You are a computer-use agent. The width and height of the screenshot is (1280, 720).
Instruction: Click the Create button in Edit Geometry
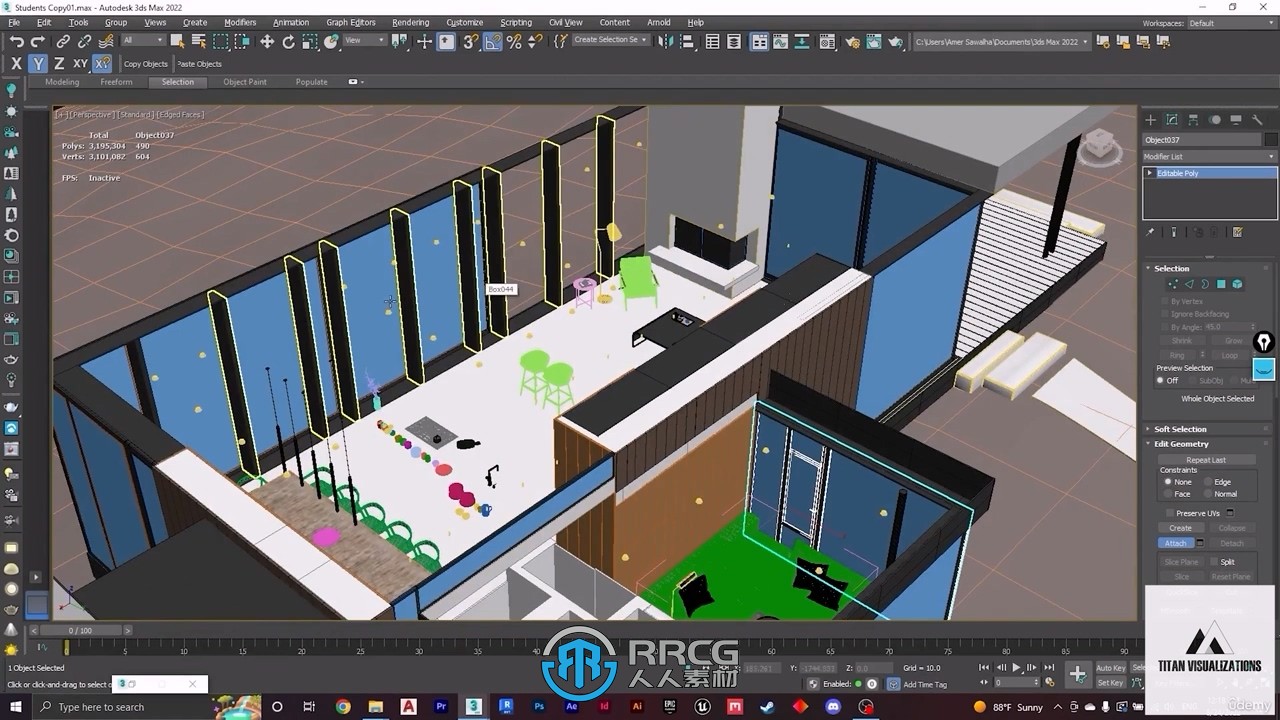(1181, 528)
